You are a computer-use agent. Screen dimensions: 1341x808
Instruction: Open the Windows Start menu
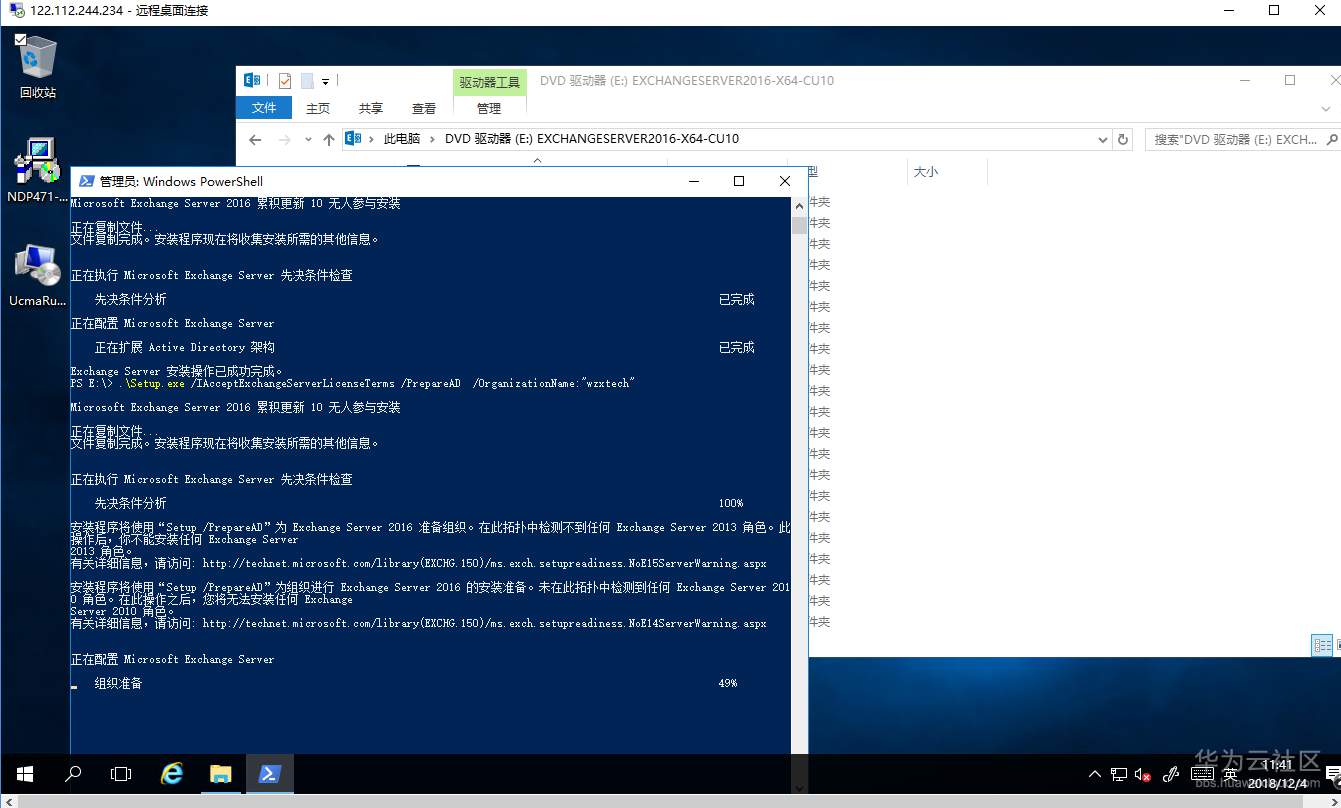(x=24, y=774)
